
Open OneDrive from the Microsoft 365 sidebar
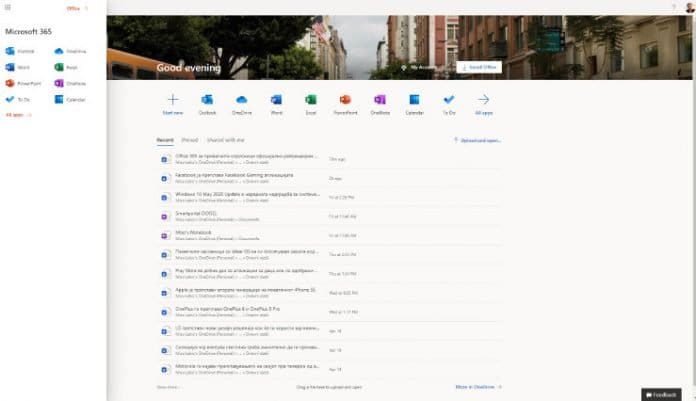(x=70, y=51)
